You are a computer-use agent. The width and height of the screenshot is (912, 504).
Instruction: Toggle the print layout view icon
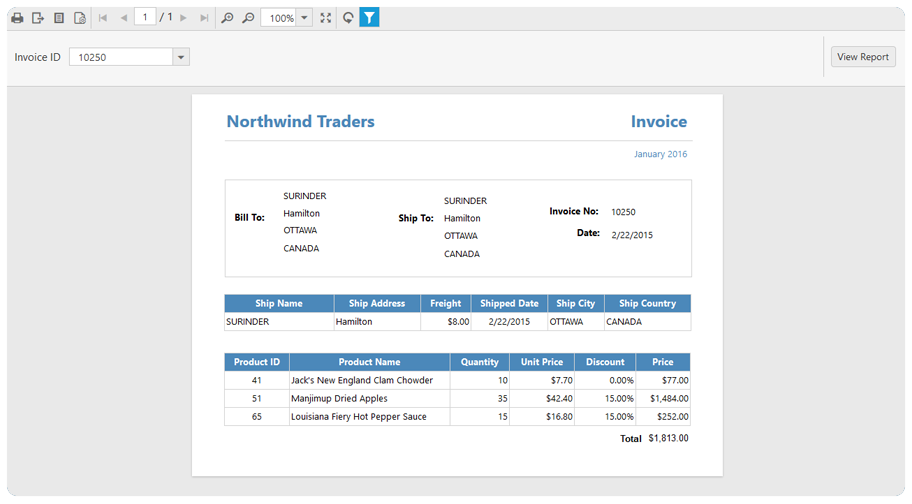pyautogui.click(x=59, y=18)
